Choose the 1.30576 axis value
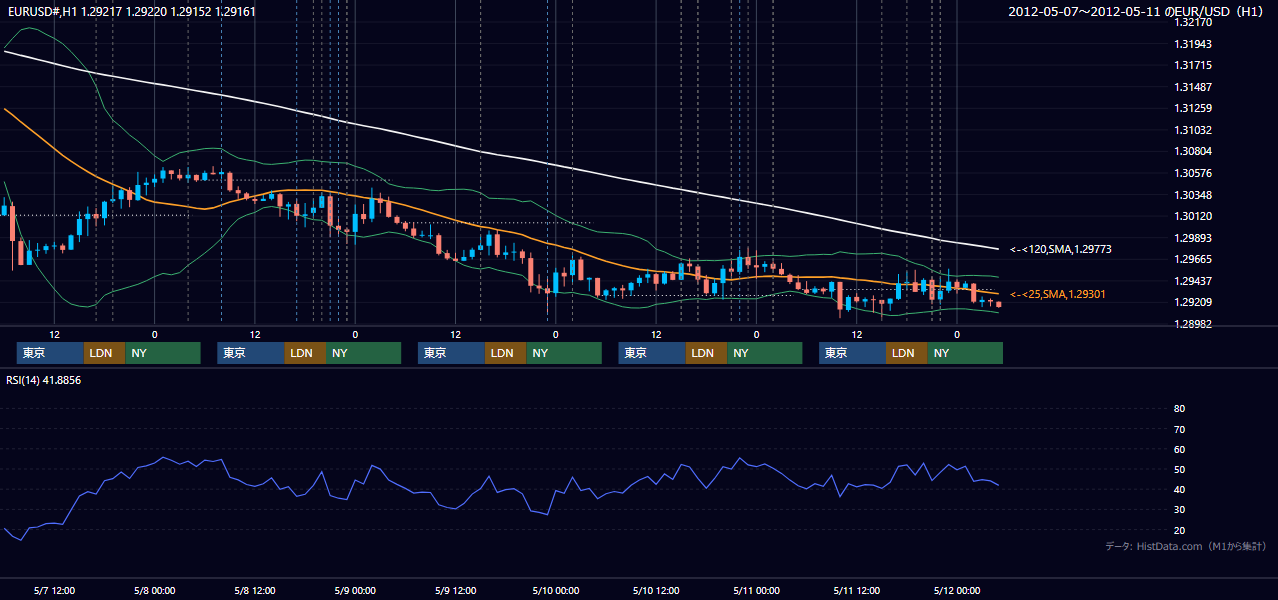This screenshot has width=1278, height=600. point(1193,173)
